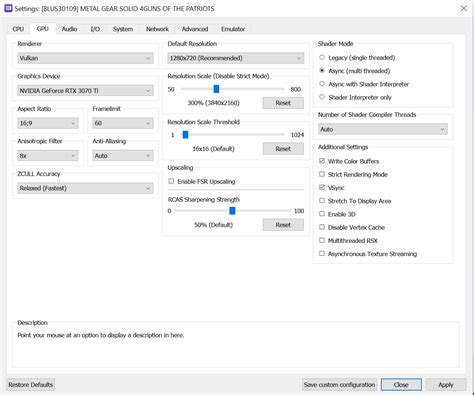Go to the Network tab
Screen dimensions: 474x395
157,29
